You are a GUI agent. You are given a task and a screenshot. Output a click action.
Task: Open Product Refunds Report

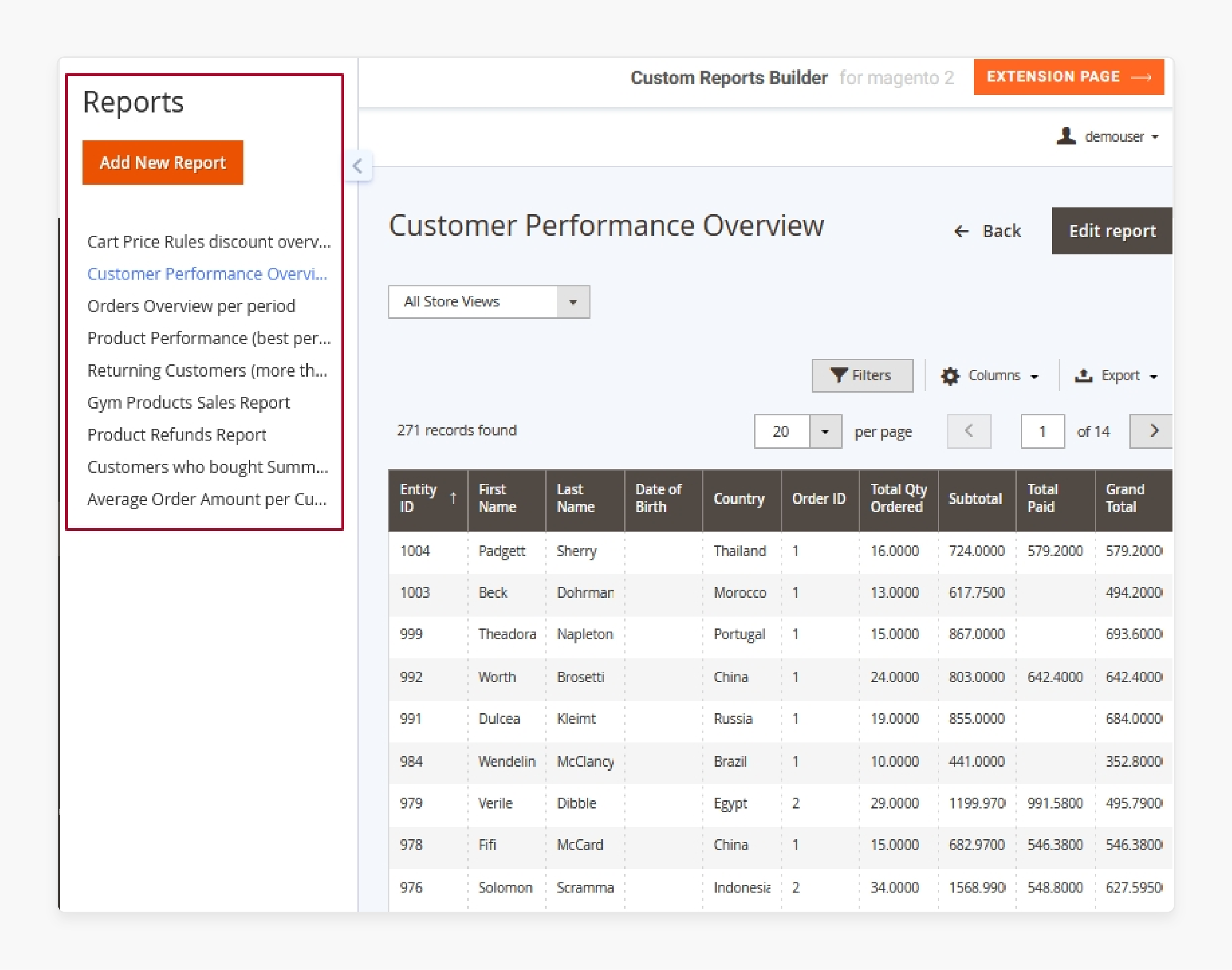(176, 435)
